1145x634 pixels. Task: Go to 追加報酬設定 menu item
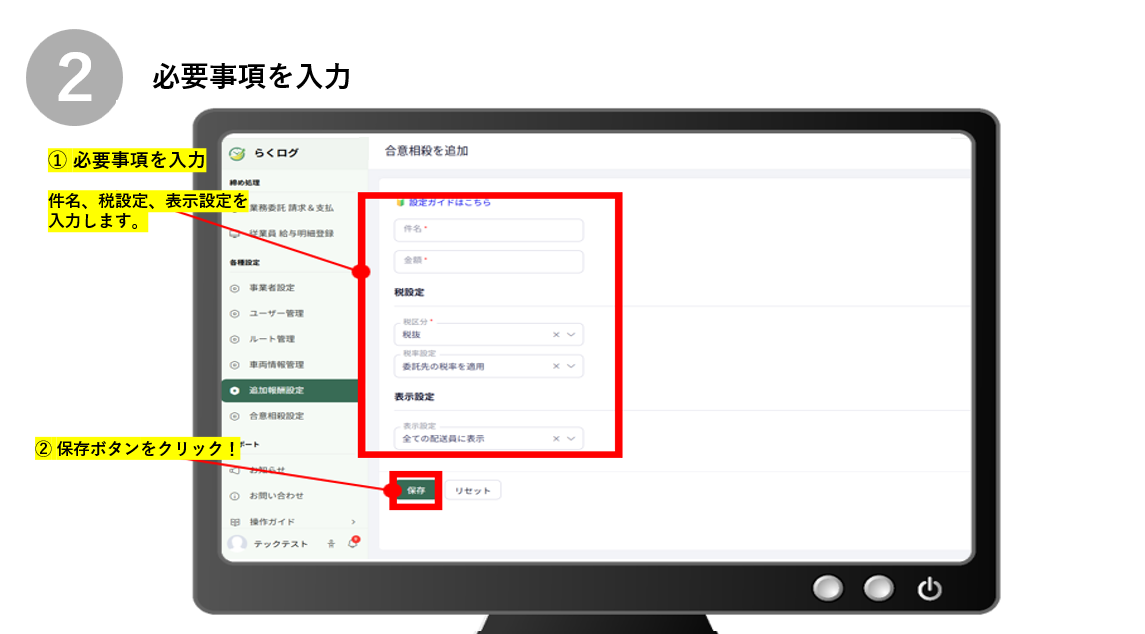(x=276, y=391)
